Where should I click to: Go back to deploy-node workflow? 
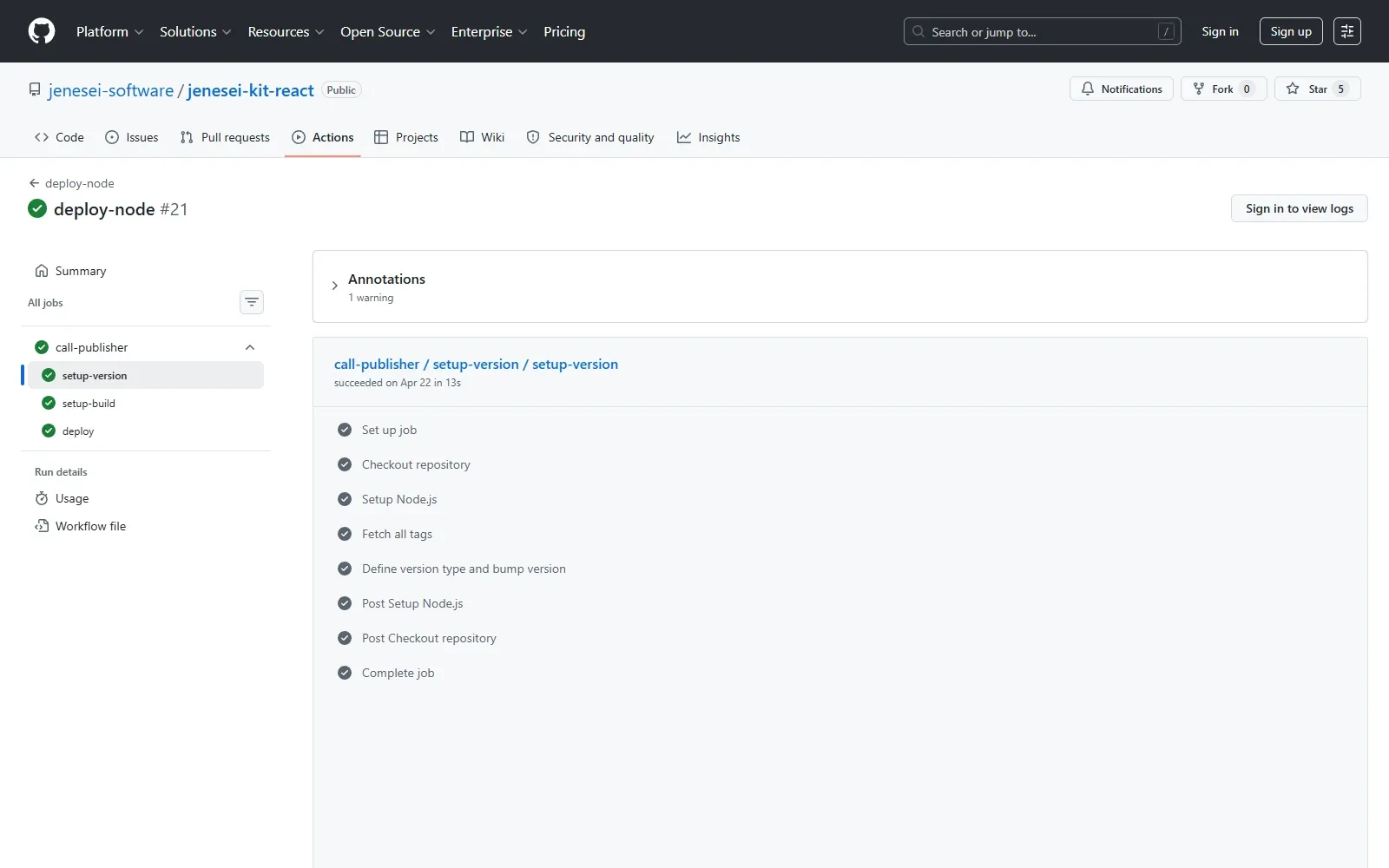[71, 183]
